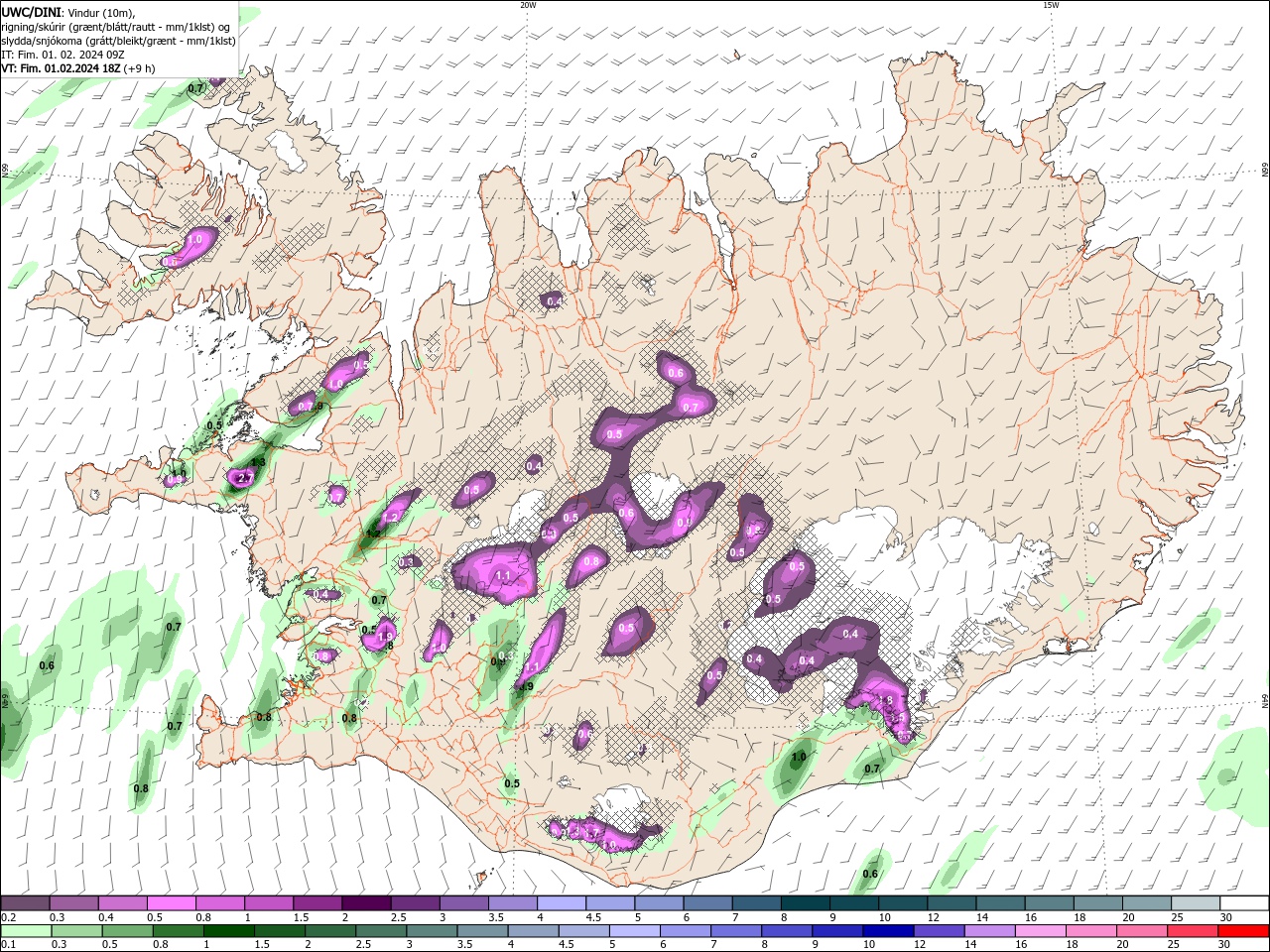Image resolution: width=1270 pixels, height=952 pixels.
Task: Pick the 30 white swatch ending top legend row
Action: 1242,903
